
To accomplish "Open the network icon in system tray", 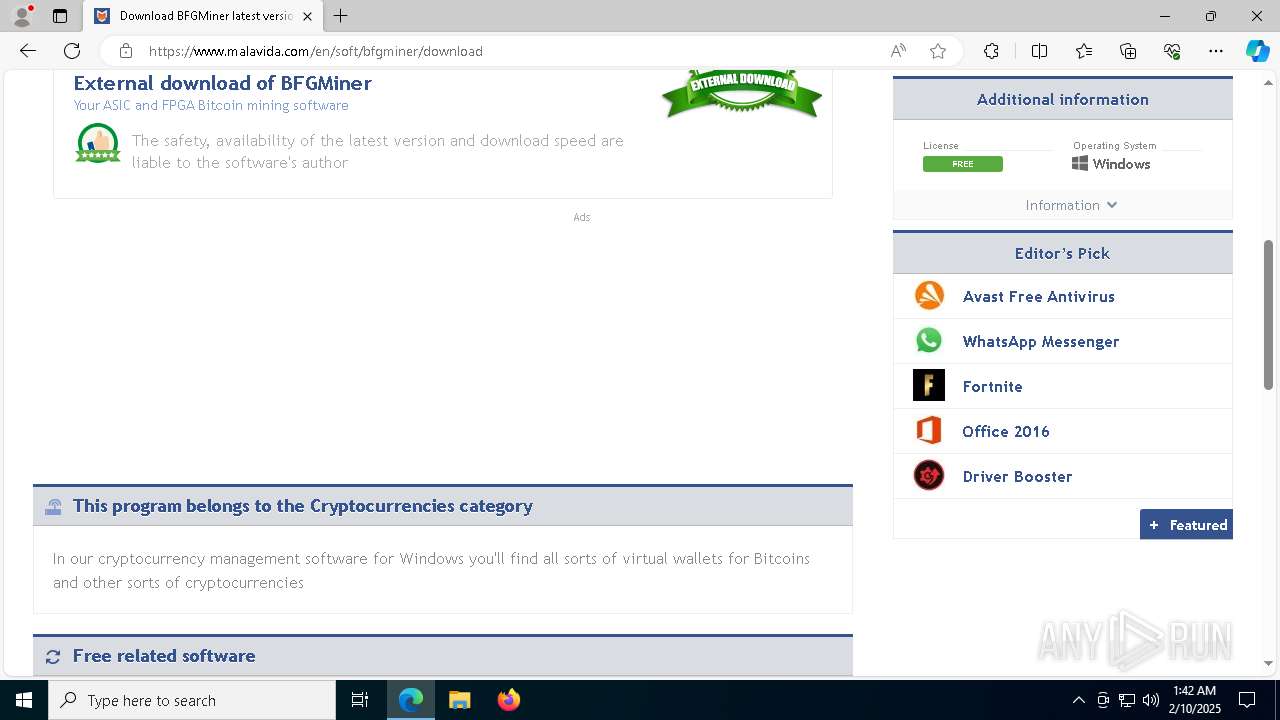I will 1127,700.
